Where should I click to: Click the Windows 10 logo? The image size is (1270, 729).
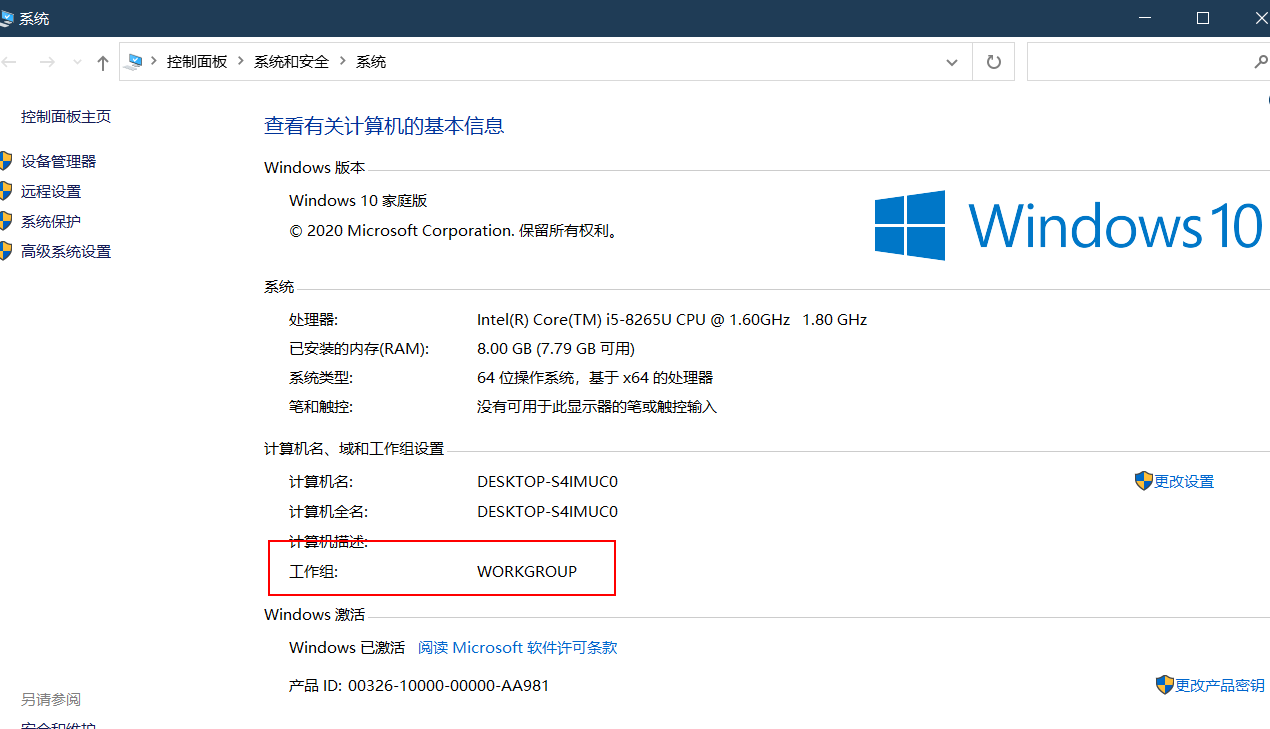(1068, 225)
